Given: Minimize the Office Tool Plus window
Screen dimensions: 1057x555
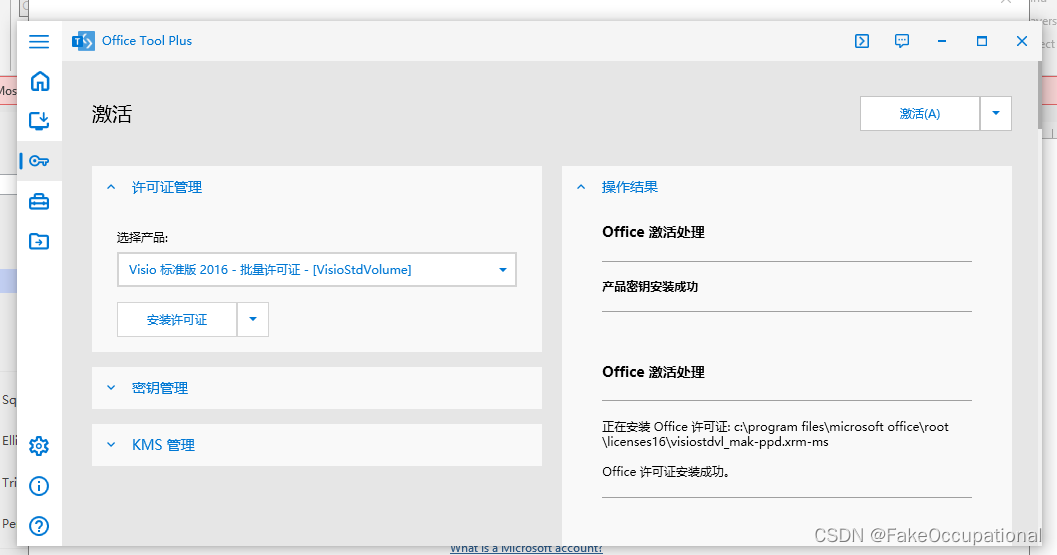Looking at the screenshot, I should point(942,41).
